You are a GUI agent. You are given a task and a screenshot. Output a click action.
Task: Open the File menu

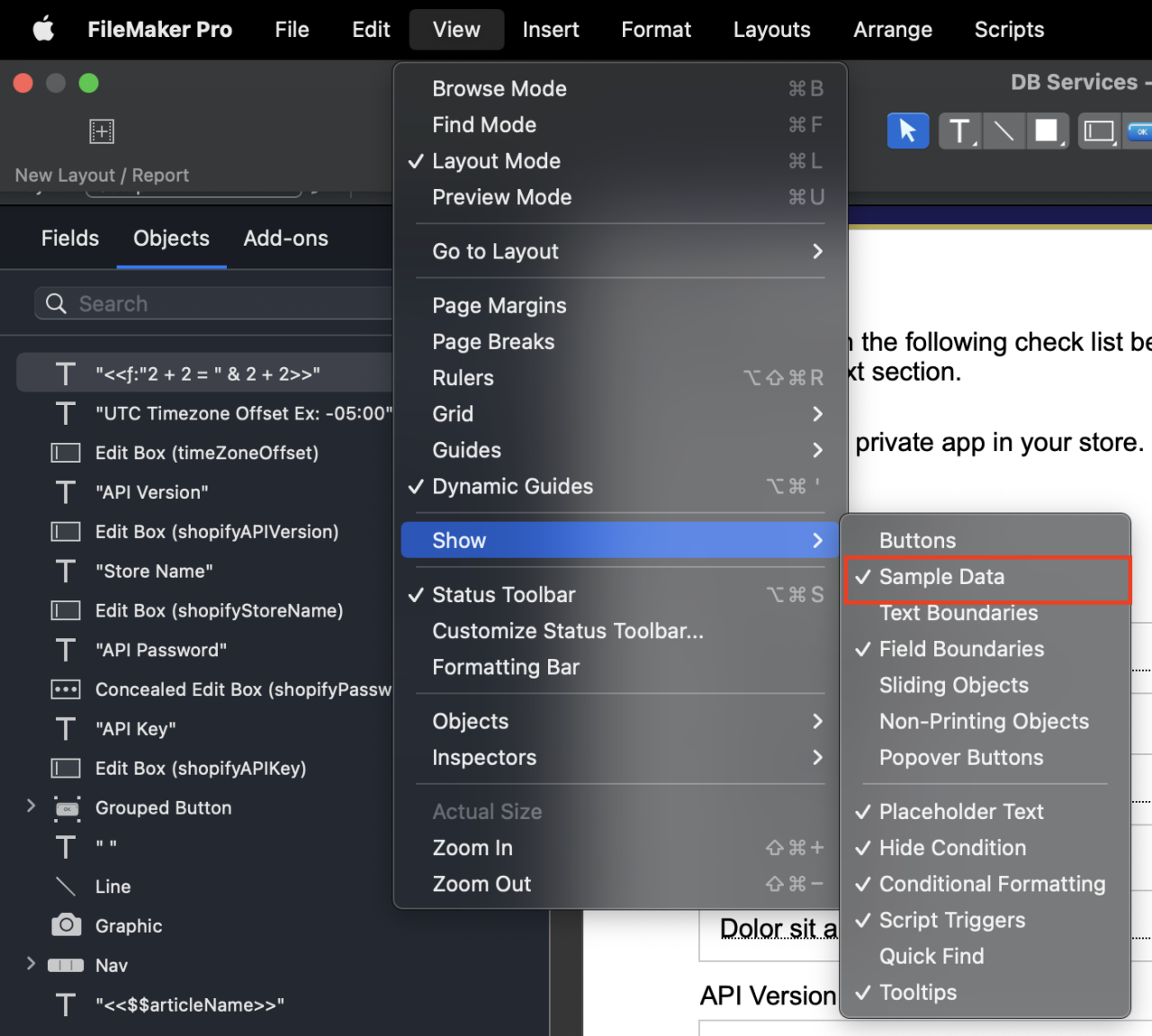292,30
